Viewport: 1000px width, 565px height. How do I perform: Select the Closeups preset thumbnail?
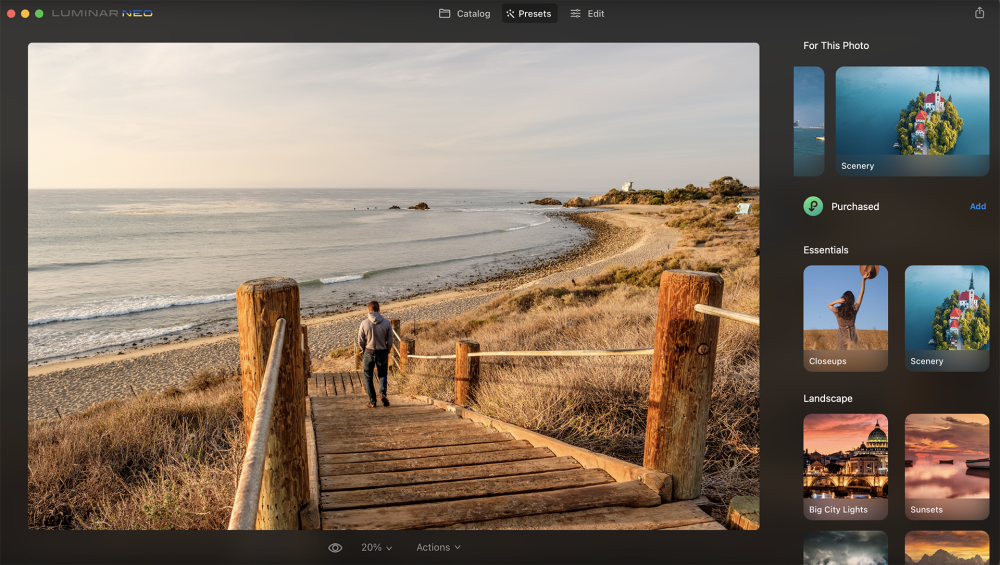pos(846,318)
